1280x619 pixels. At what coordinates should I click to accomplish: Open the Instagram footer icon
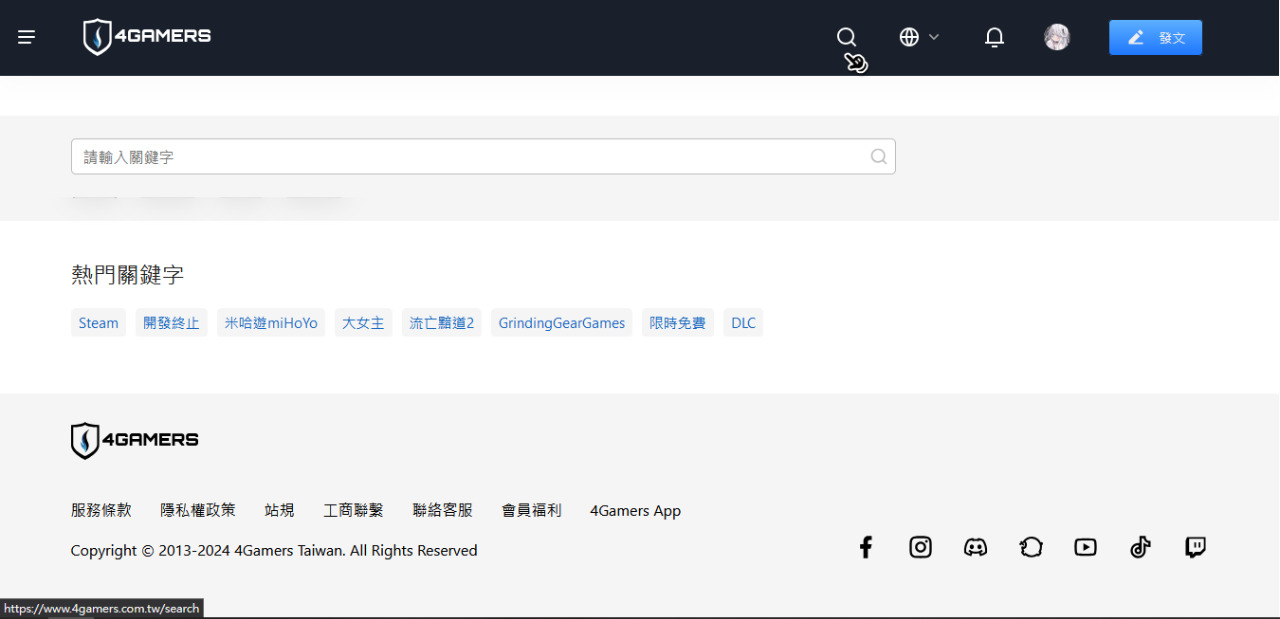tap(920, 547)
